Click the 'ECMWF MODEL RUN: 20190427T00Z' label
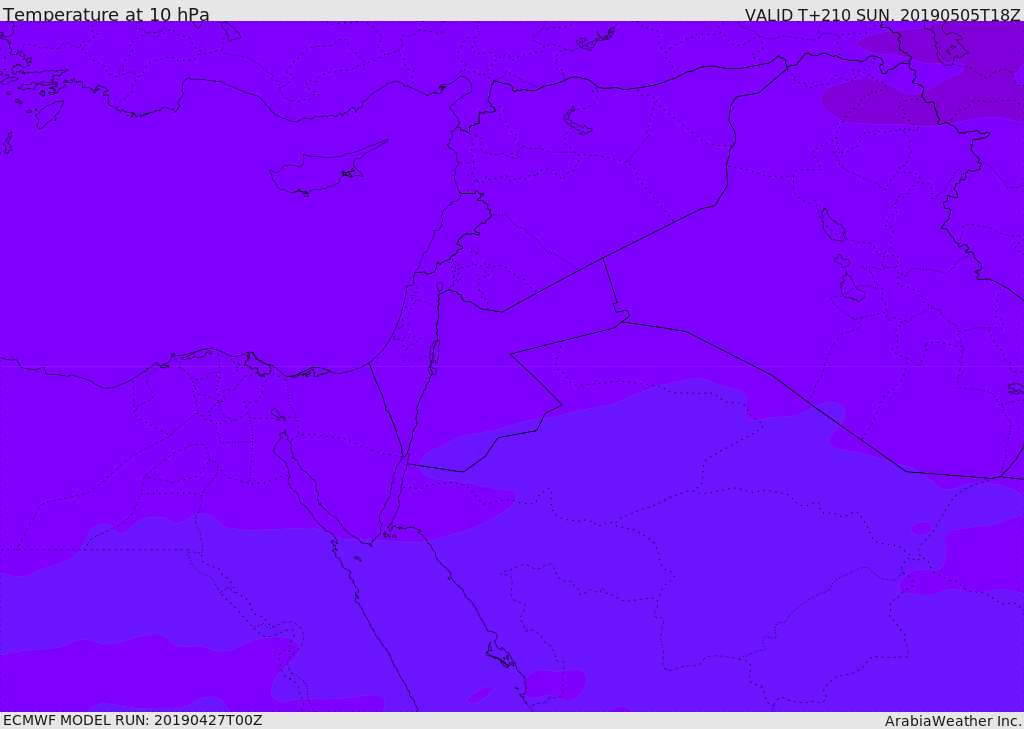The width and height of the screenshot is (1024, 729). click(x=133, y=721)
